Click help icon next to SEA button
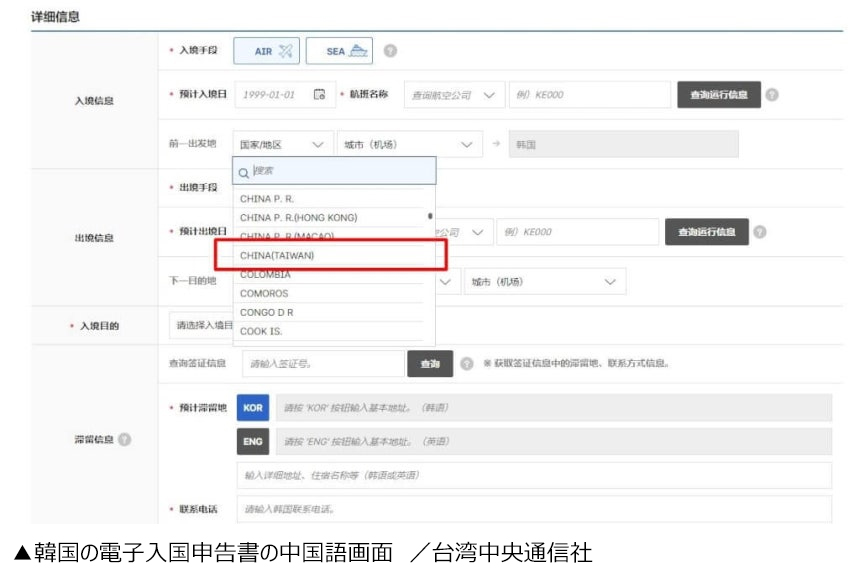Screen dimensions: 860x574 (390, 51)
